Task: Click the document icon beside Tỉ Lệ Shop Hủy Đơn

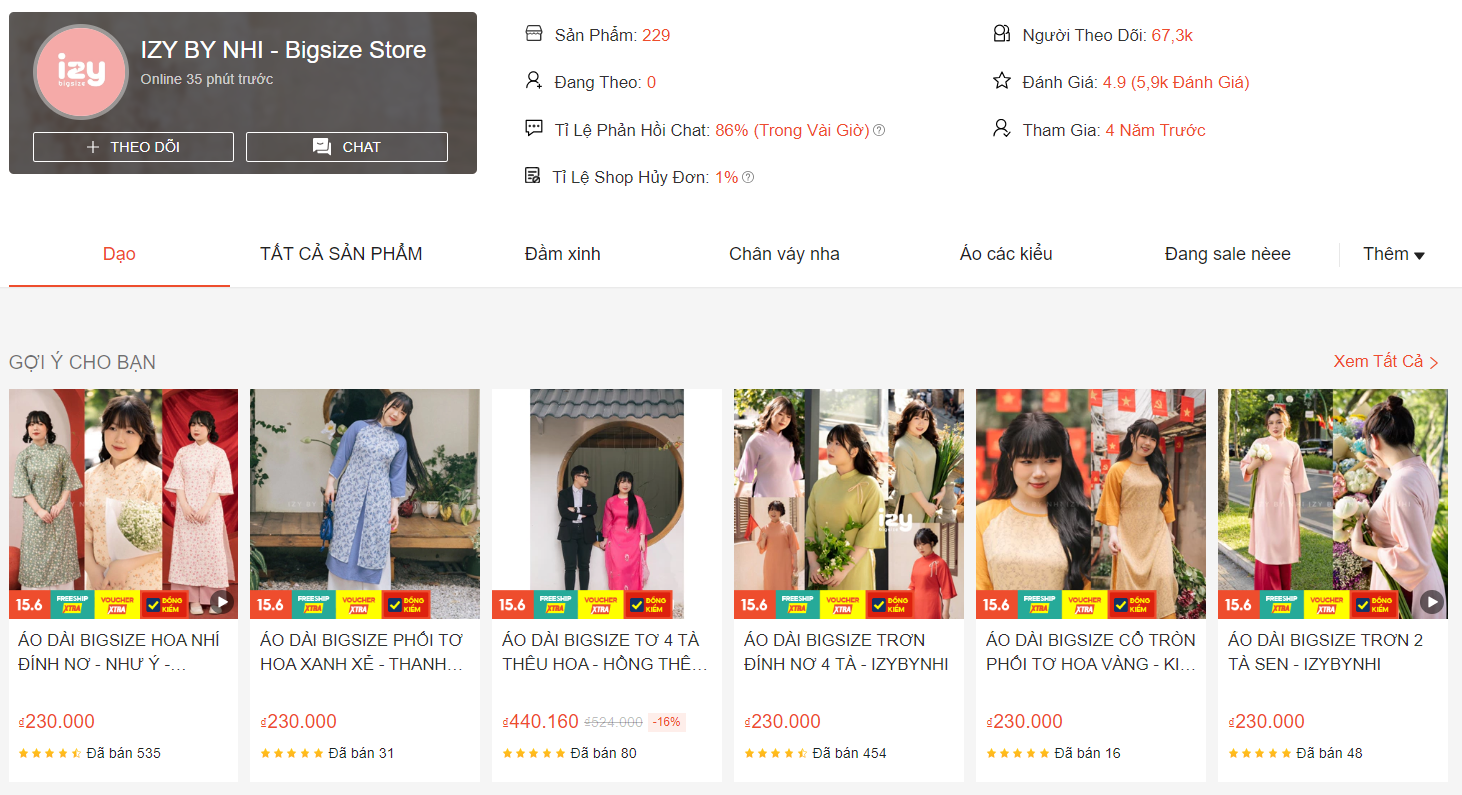Action: point(533,176)
